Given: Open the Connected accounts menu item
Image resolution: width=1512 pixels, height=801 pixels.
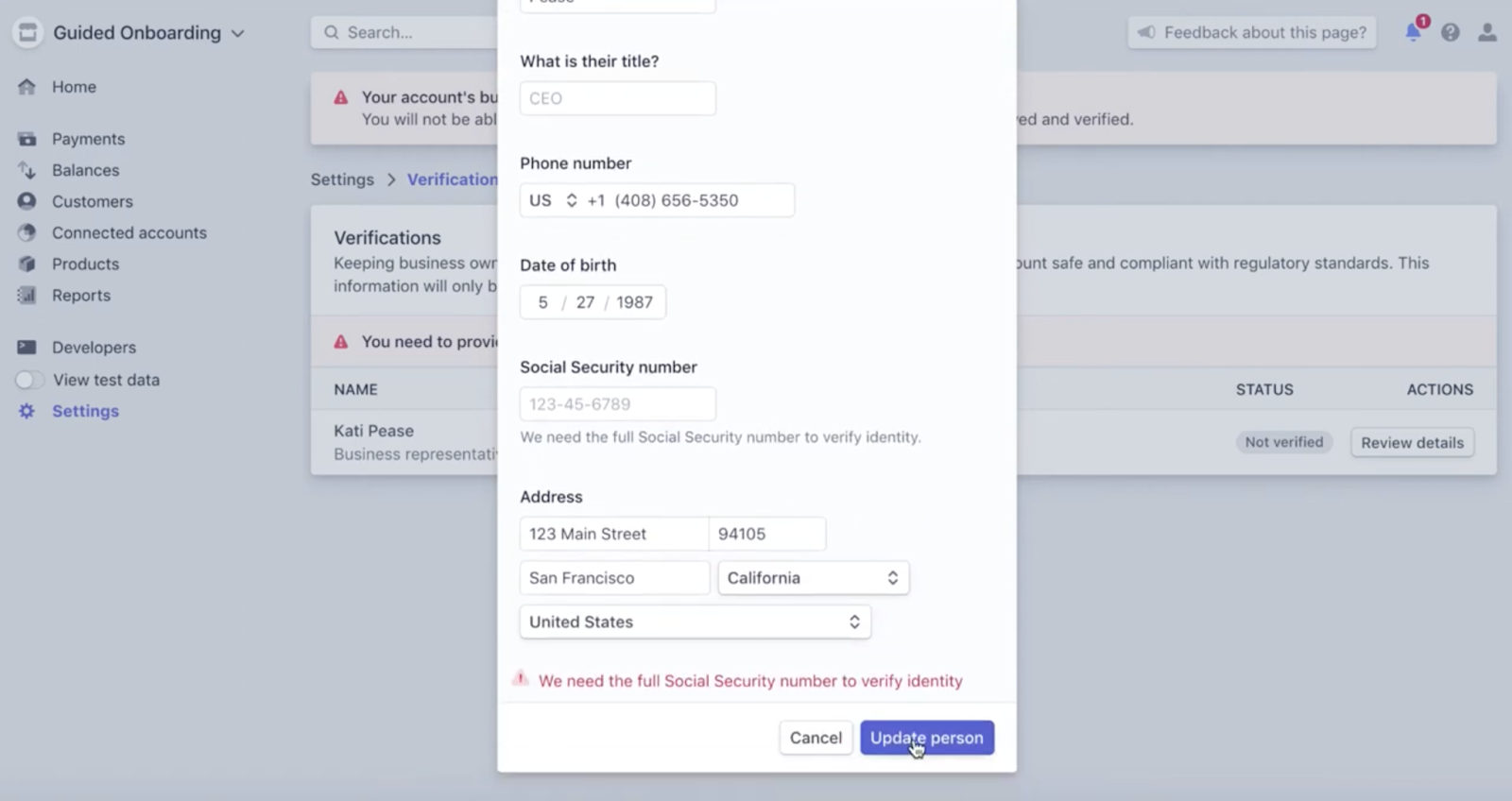Looking at the screenshot, I should [x=129, y=232].
